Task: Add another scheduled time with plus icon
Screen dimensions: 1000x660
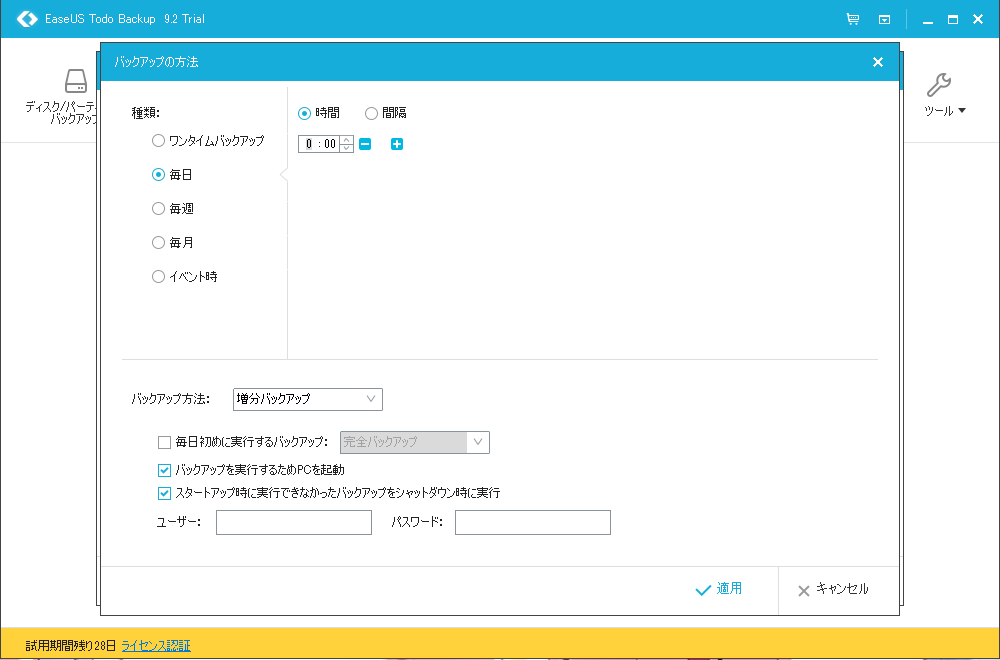Action: click(x=397, y=144)
